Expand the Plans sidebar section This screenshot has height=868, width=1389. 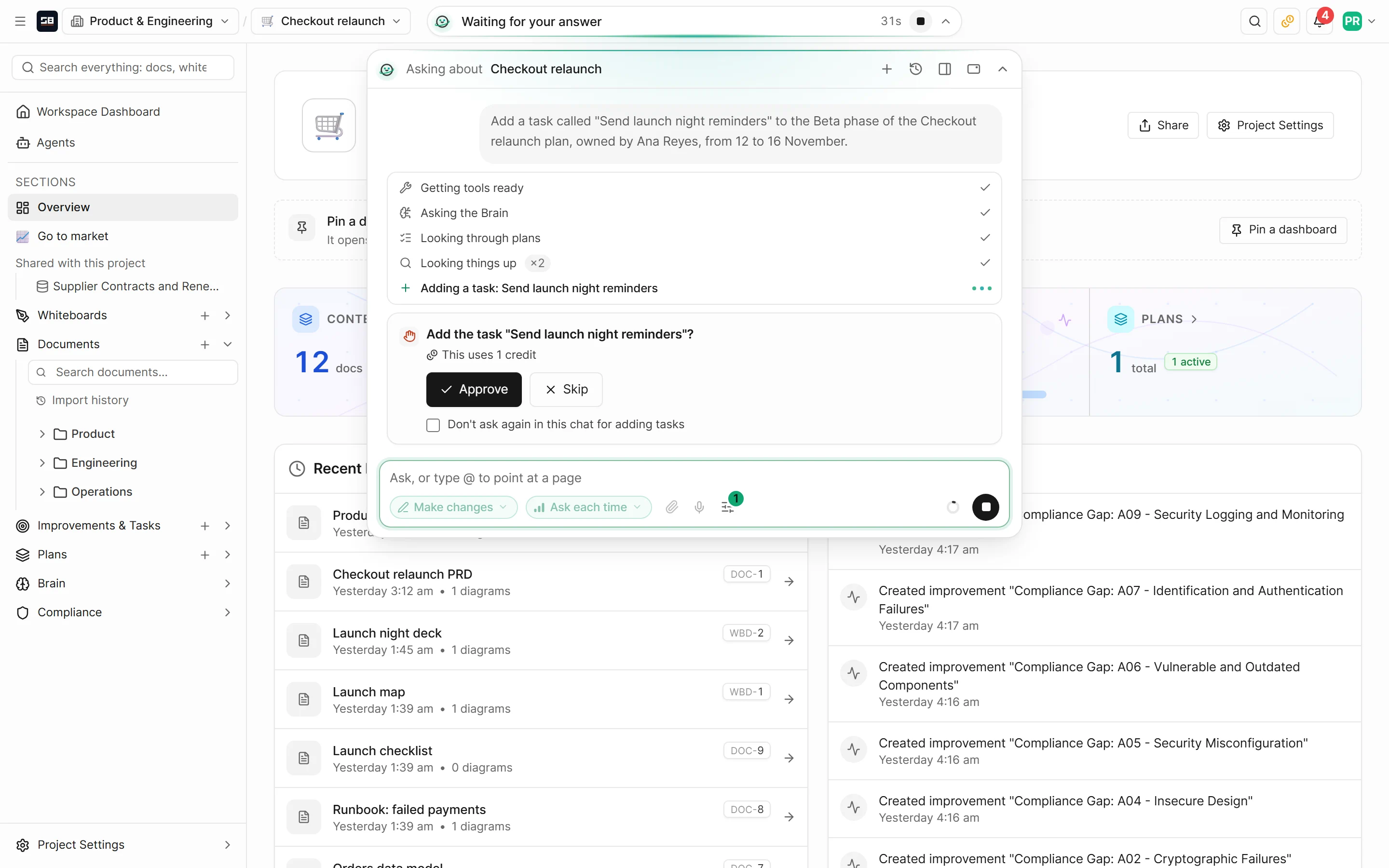point(228,555)
